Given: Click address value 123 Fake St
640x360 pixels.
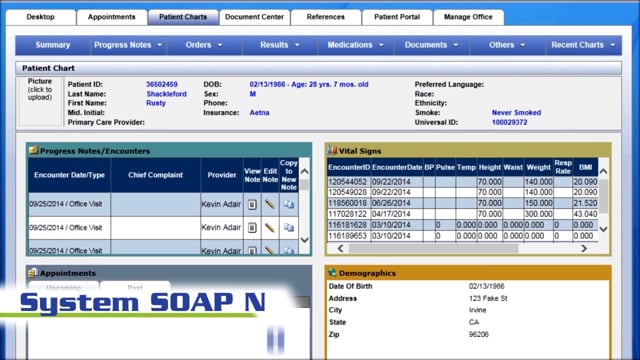Looking at the screenshot, I should (x=488, y=298).
